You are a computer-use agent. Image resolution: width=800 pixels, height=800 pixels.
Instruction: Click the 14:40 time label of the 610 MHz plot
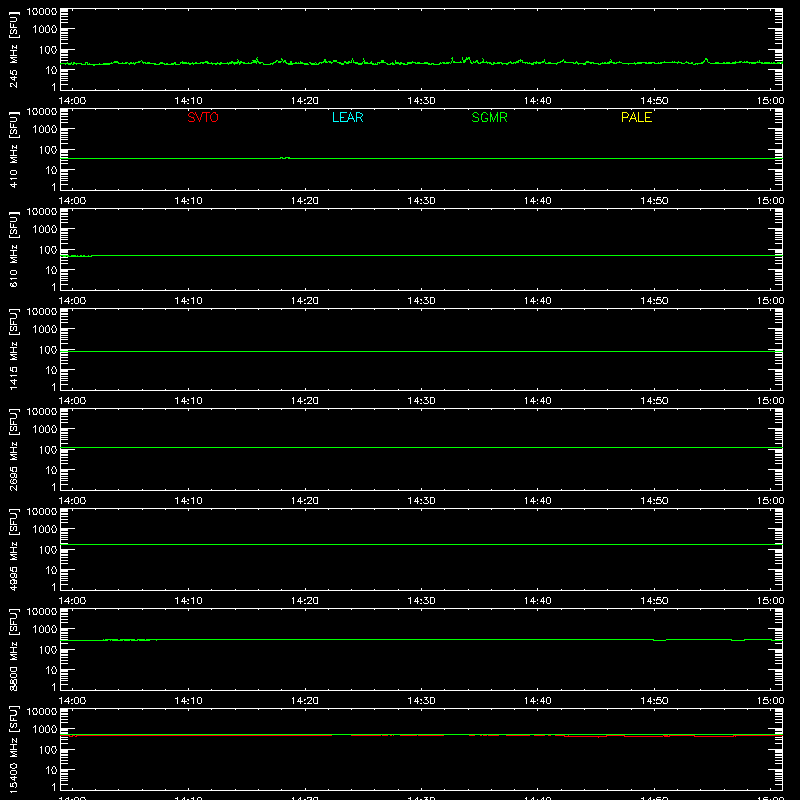click(538, 301)
